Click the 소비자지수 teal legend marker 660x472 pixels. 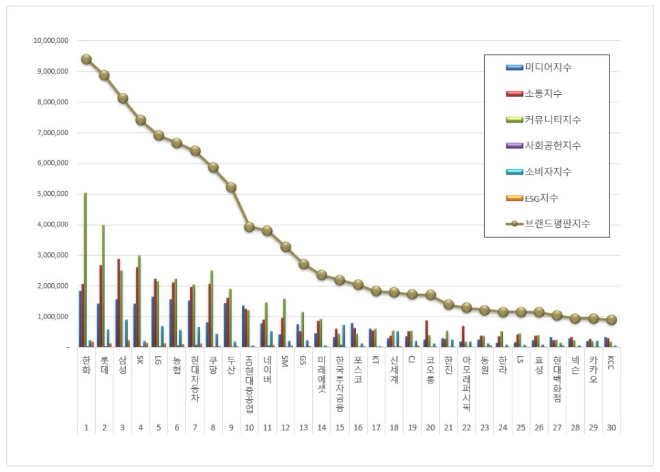pyautogui.click(x=514, y=171)
